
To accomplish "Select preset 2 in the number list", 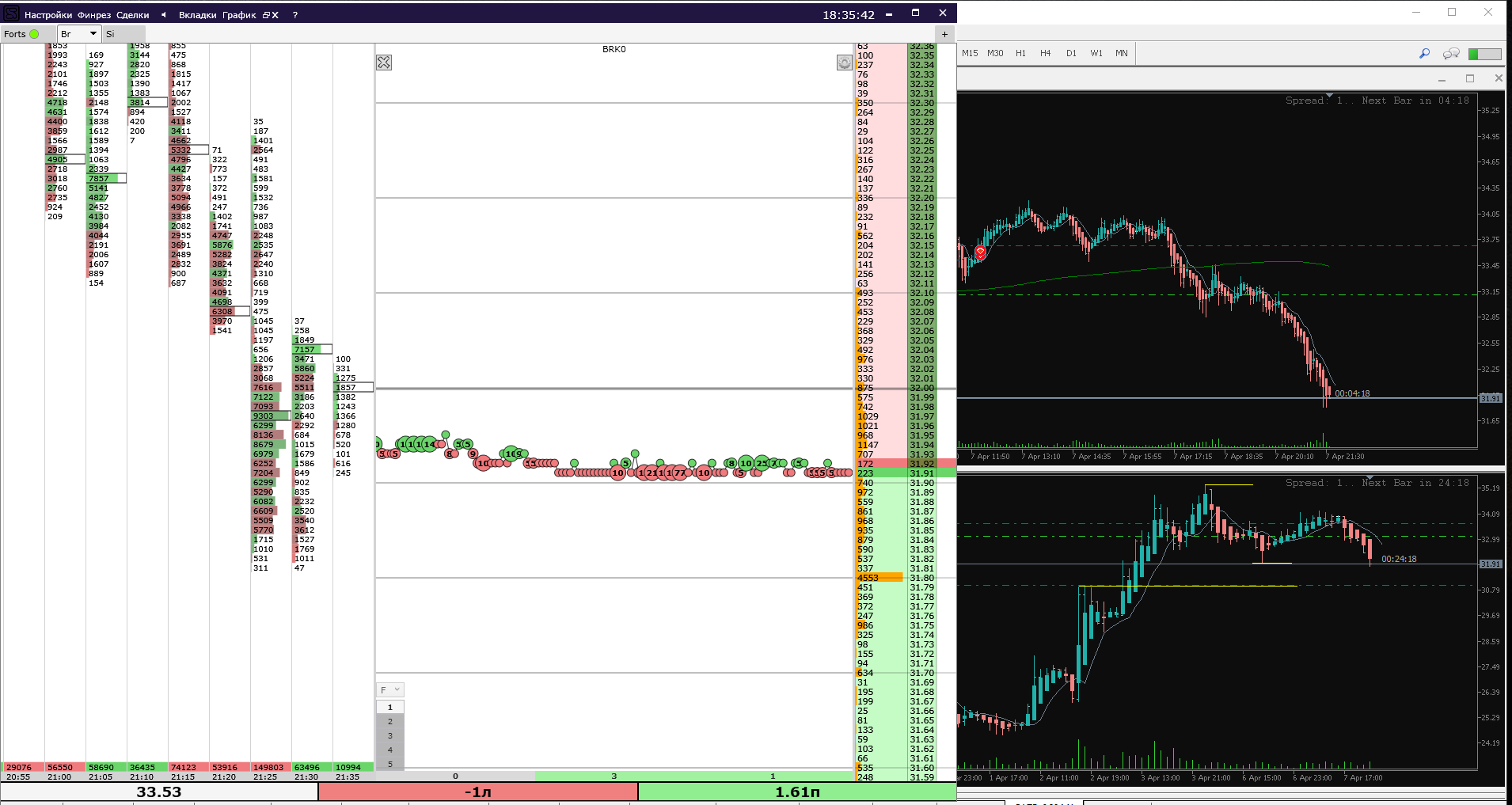I will [389, 721].
